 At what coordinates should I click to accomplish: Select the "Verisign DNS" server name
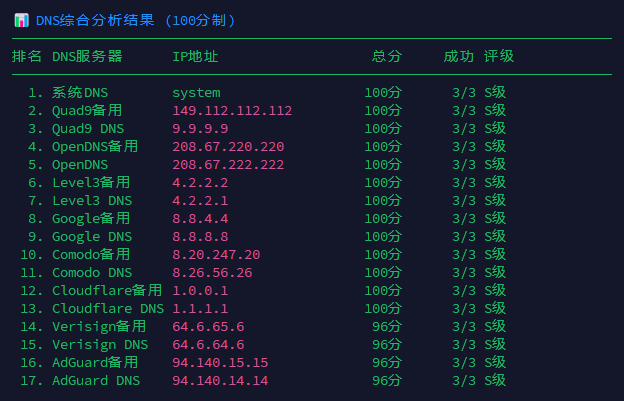click(x=100, y=345)
